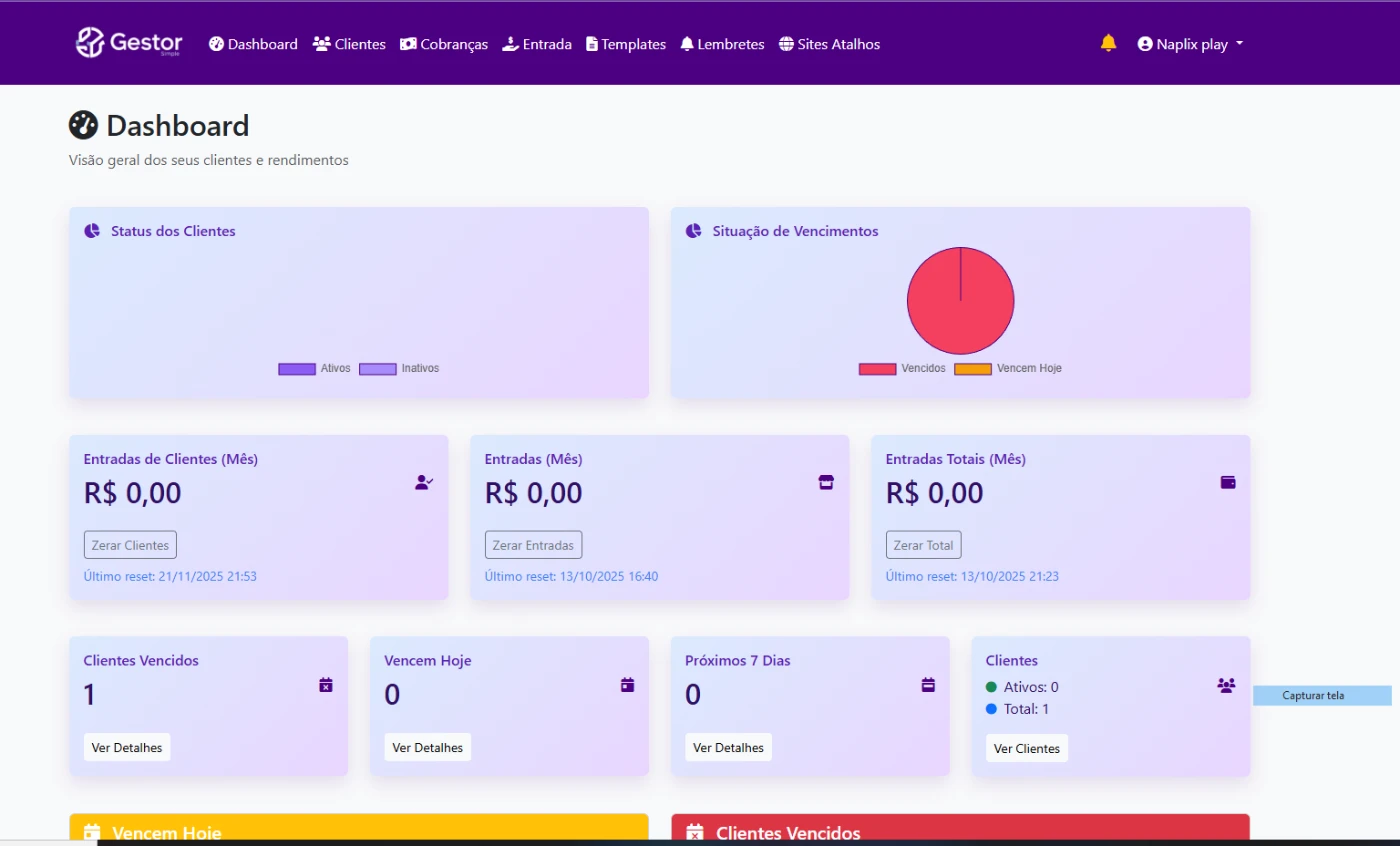Click the notification bell icon
1400x846 pixels.
click(x=1108, y=43)
